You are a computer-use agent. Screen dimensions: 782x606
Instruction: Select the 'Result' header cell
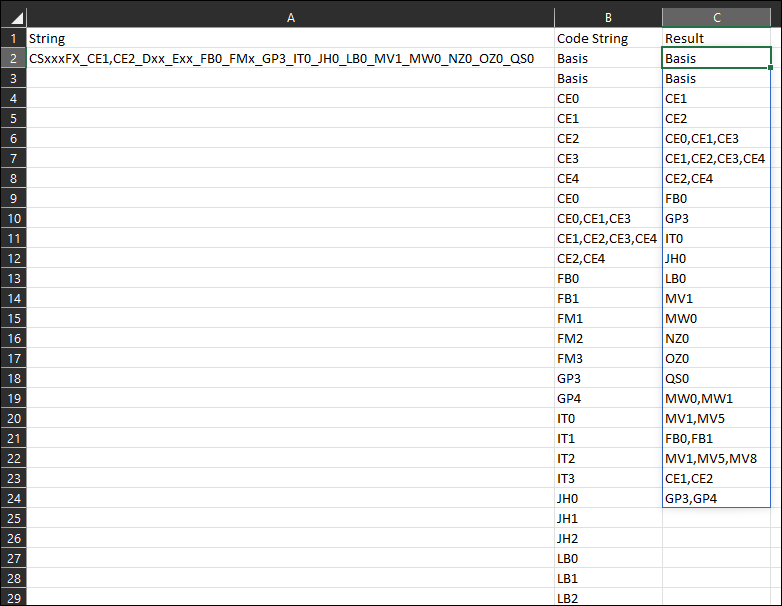(716, 38)
